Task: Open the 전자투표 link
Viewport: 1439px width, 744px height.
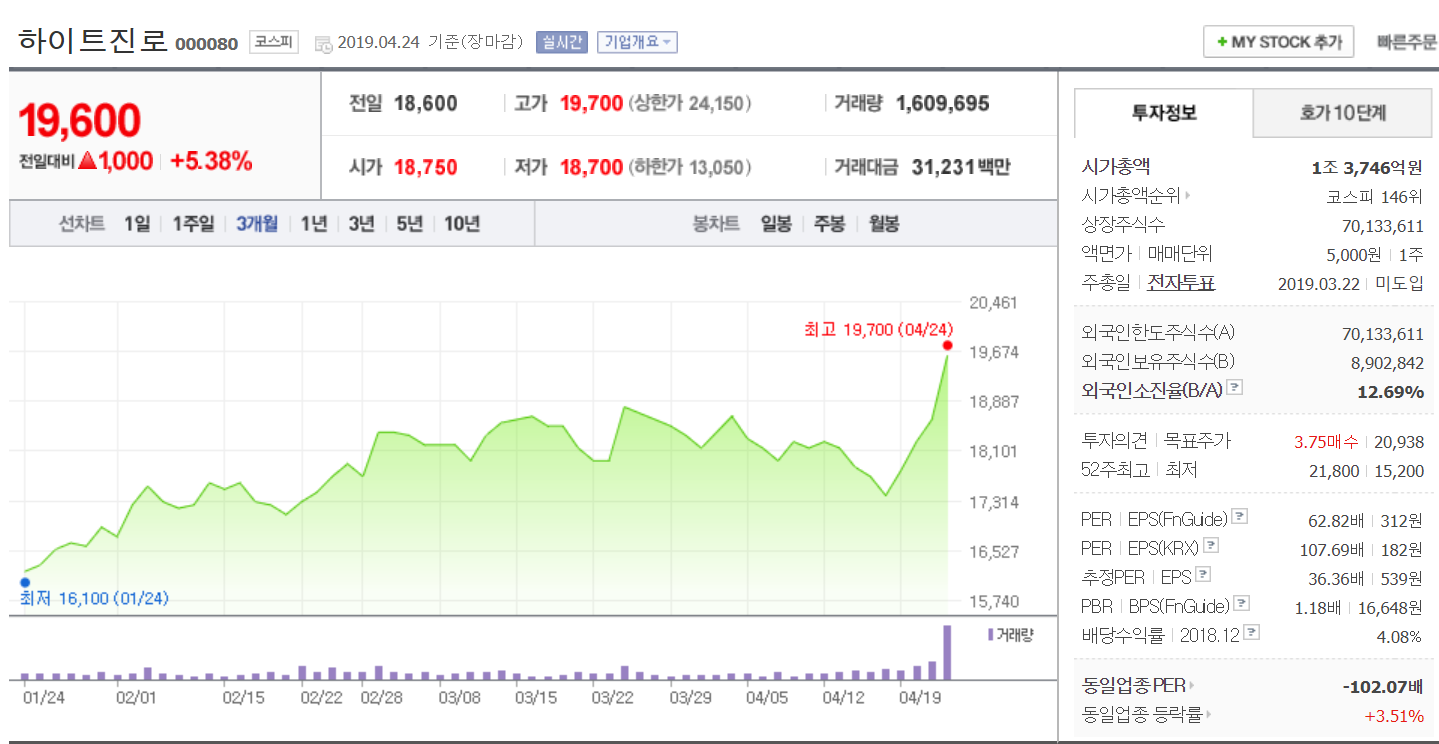Action: [x=1180, y=283]
